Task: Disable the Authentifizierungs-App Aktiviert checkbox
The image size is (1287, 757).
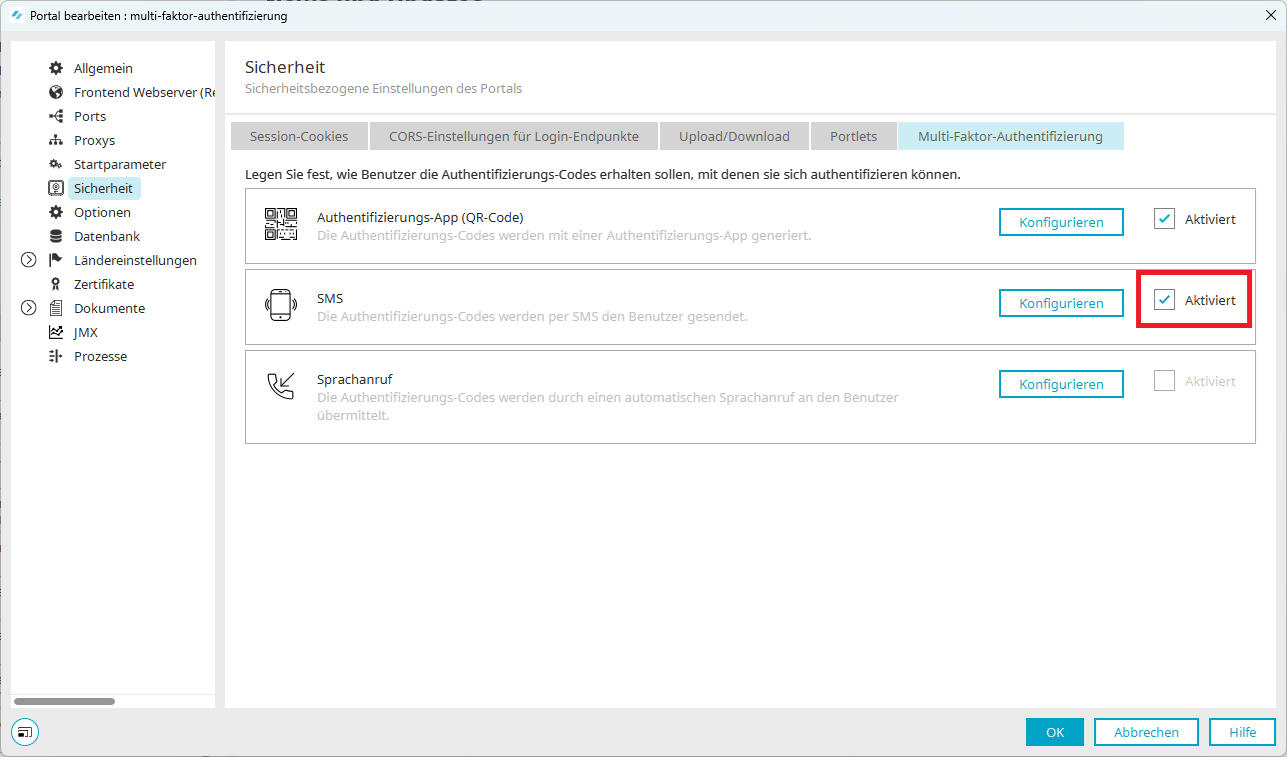Action: coord(1164,219)
